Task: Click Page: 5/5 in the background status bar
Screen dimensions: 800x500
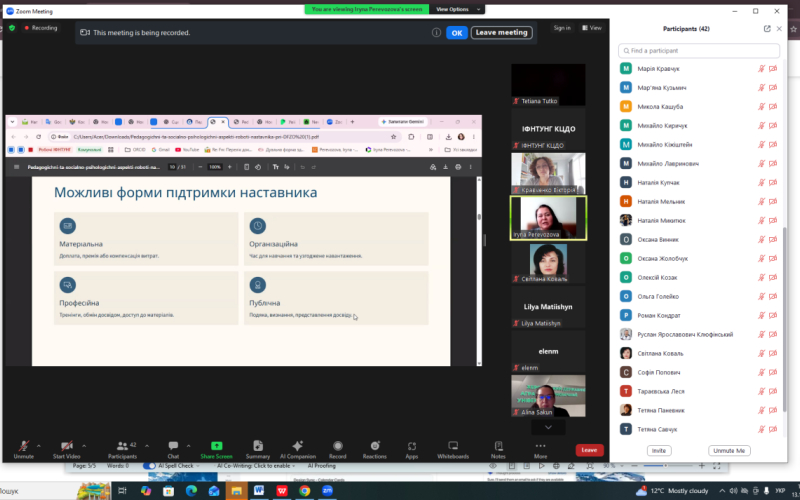Action: 84,466
